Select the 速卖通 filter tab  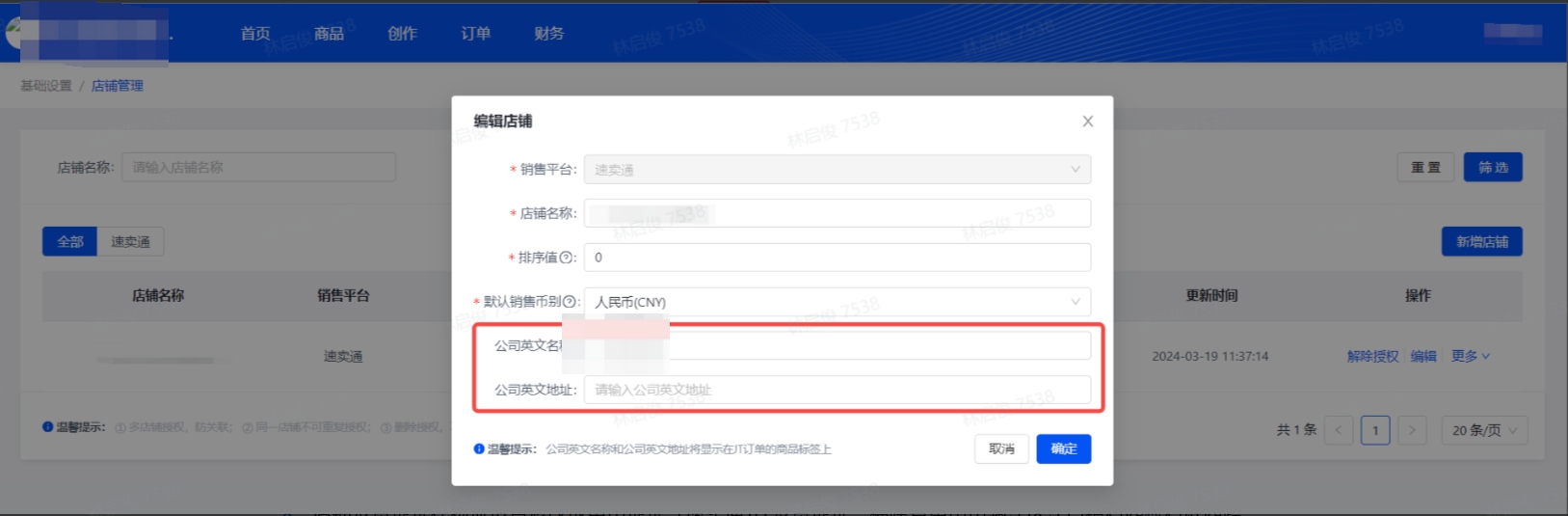pyautogui.click(x=130, y=241)
